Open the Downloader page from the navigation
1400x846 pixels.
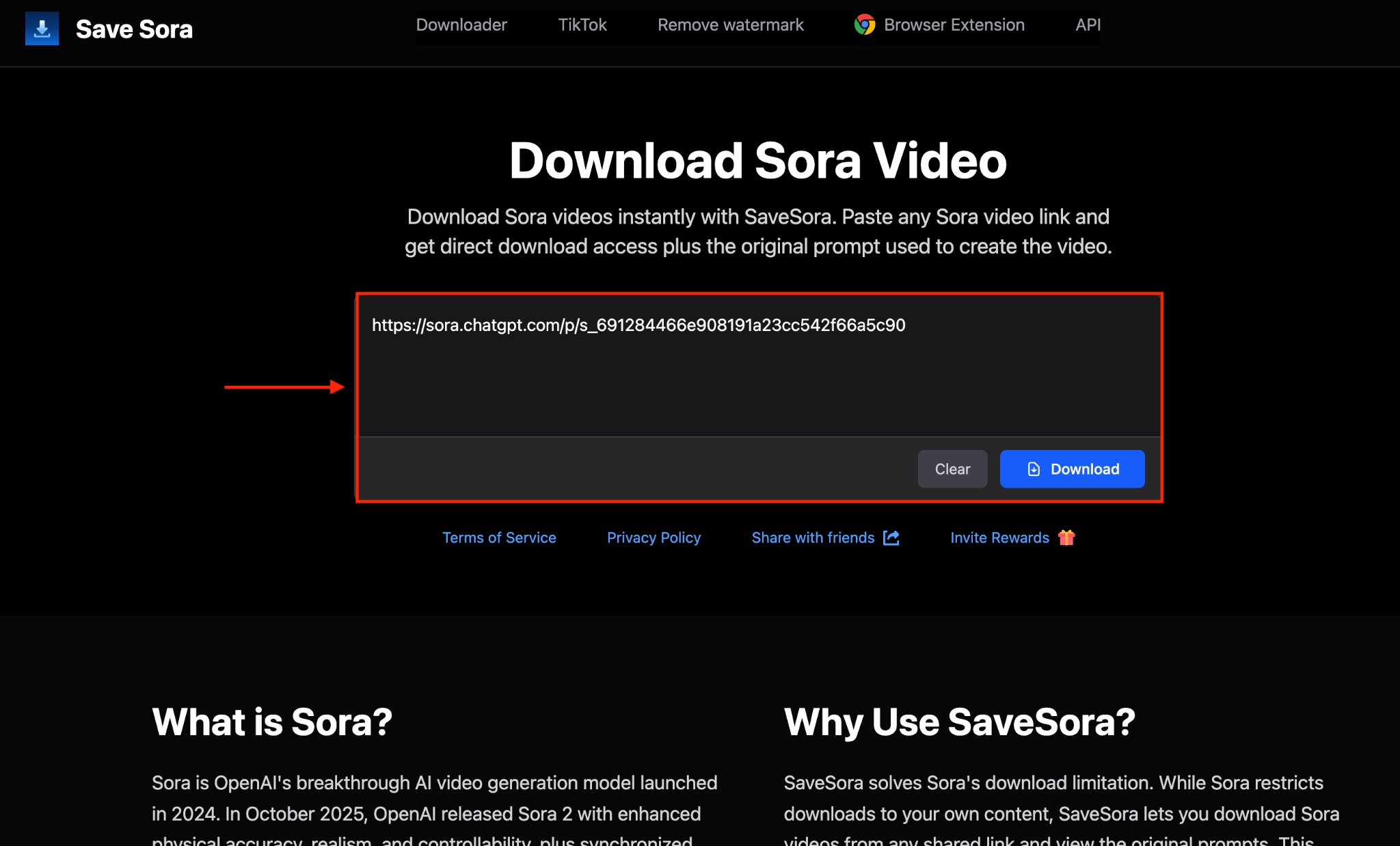(461, 25)
